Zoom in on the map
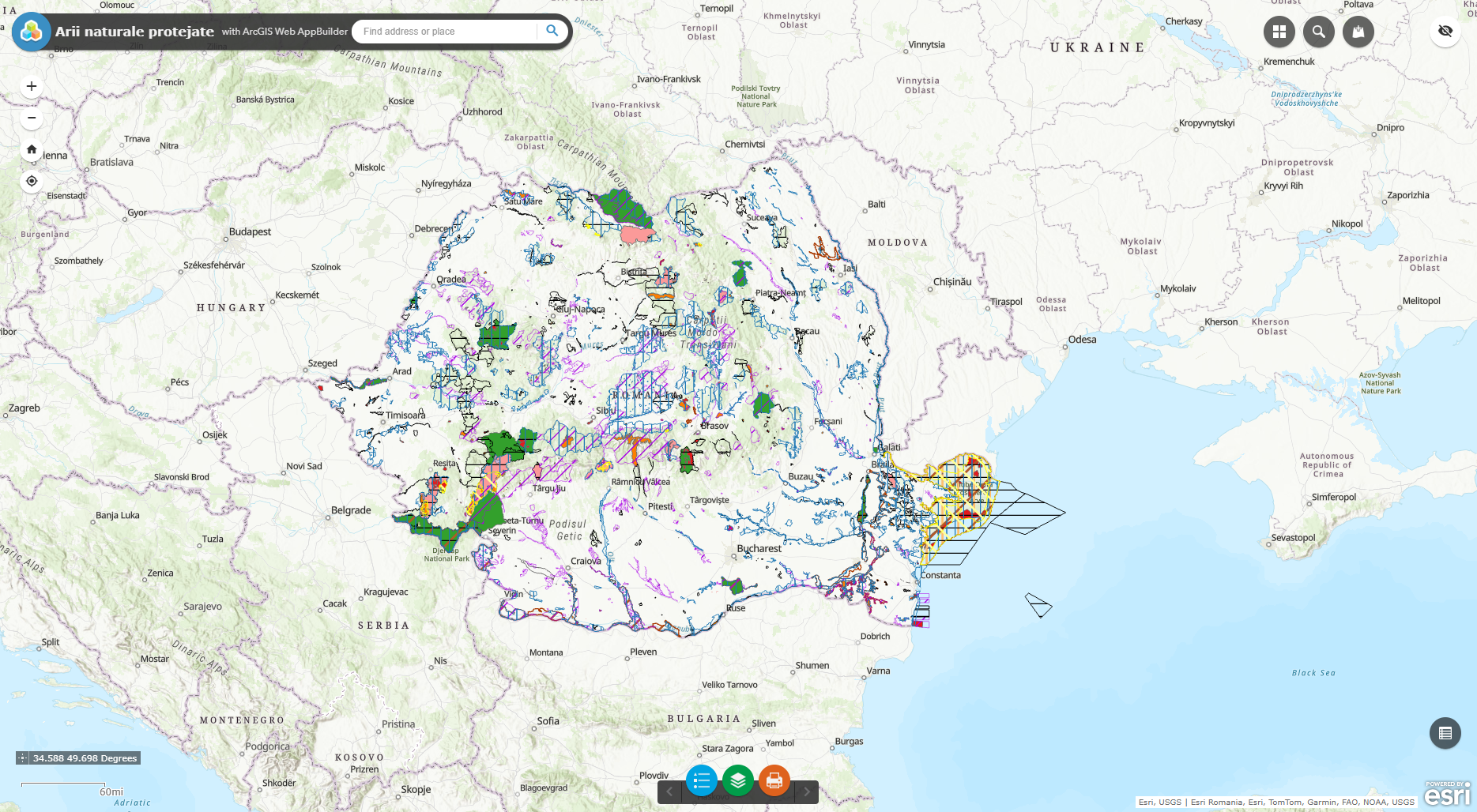 [32, 86]
